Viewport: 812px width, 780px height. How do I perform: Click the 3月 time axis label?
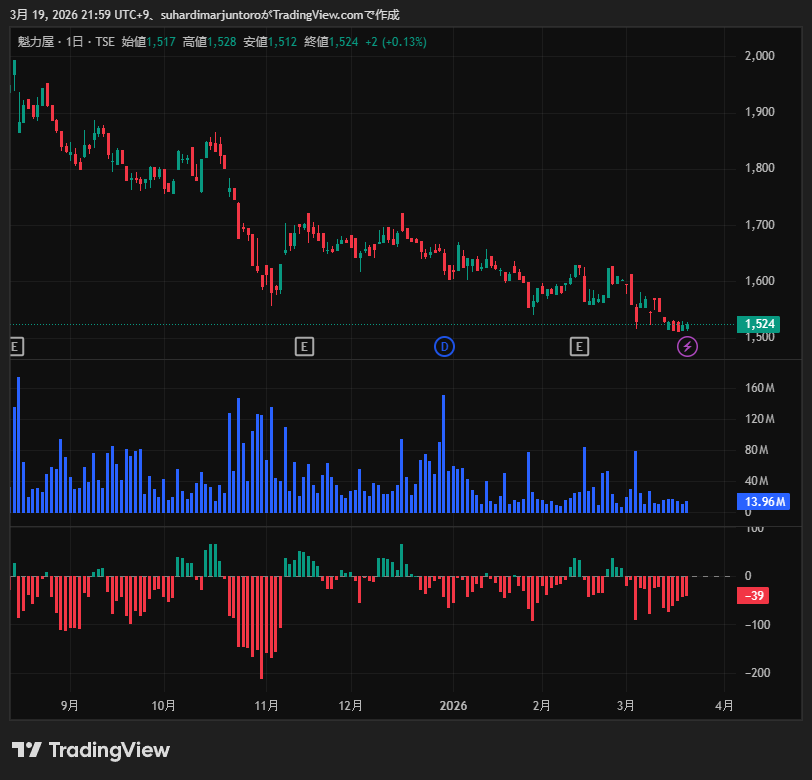click(626, 706)
